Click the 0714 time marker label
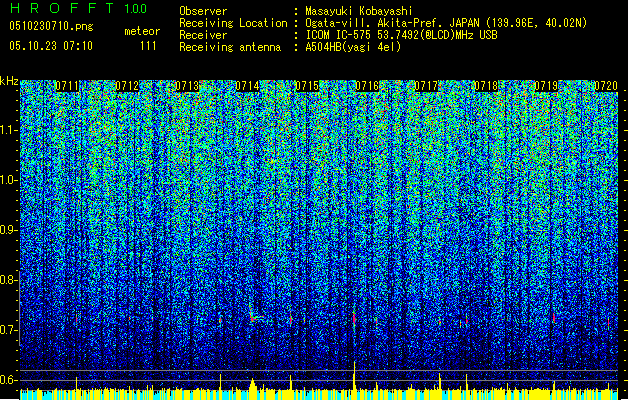The height and width of the screenshot is (400, 629). 247,86
